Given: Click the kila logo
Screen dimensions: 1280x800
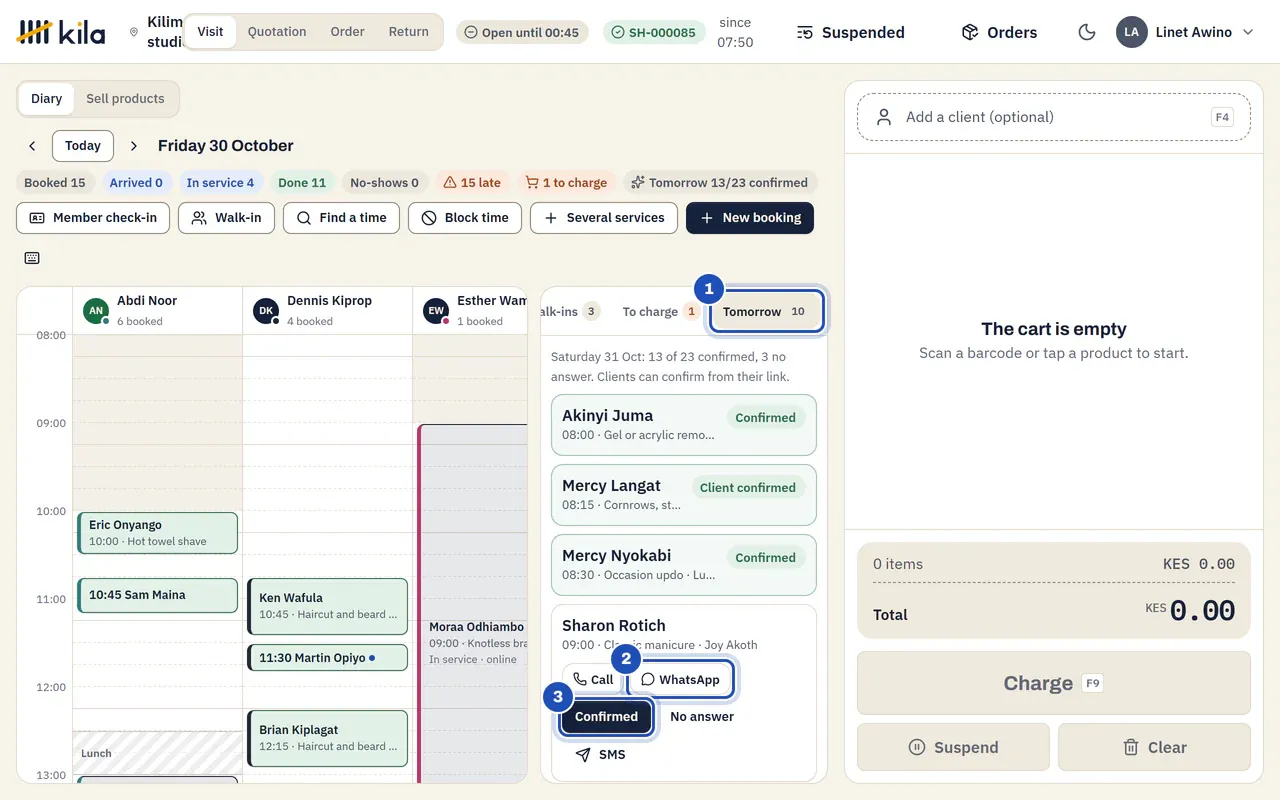Looking at the screenshot, I should (61, 32).
